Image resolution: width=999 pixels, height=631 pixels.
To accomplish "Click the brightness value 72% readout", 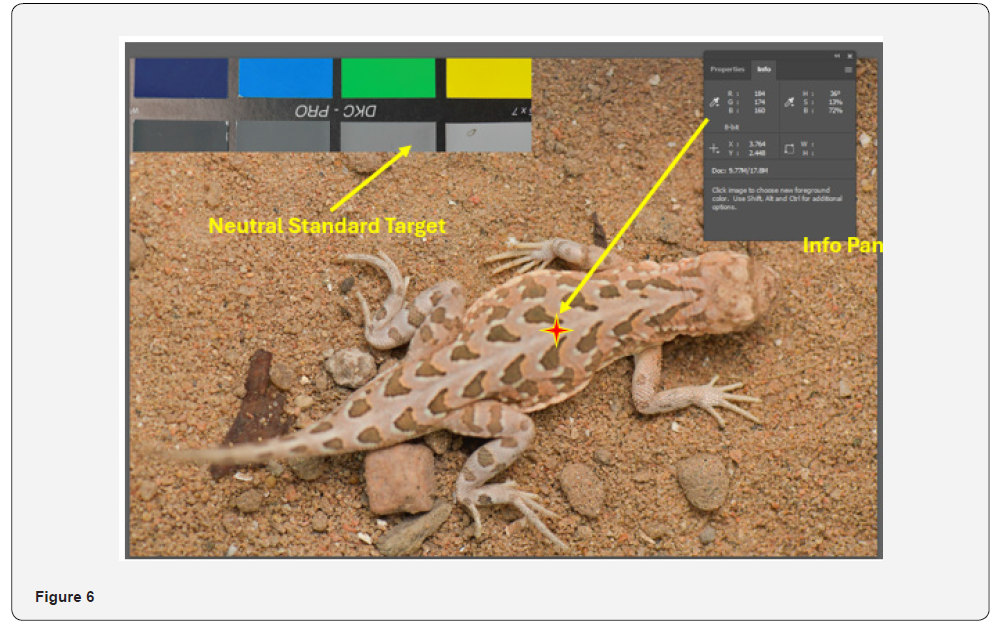I will point(835,110).
